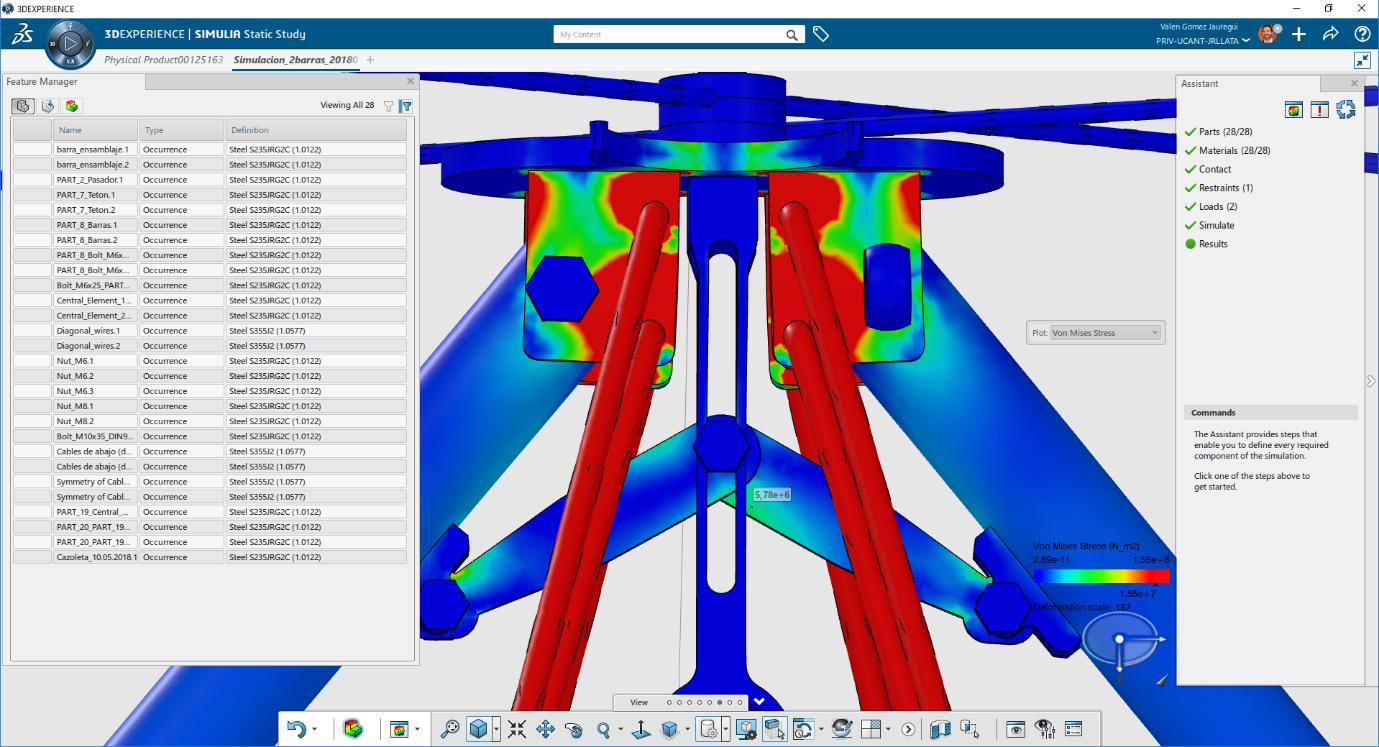Viewport: 1379px width, 747px height.
Task: Open the help question mark icon
Action: (x=1362, y=34)
